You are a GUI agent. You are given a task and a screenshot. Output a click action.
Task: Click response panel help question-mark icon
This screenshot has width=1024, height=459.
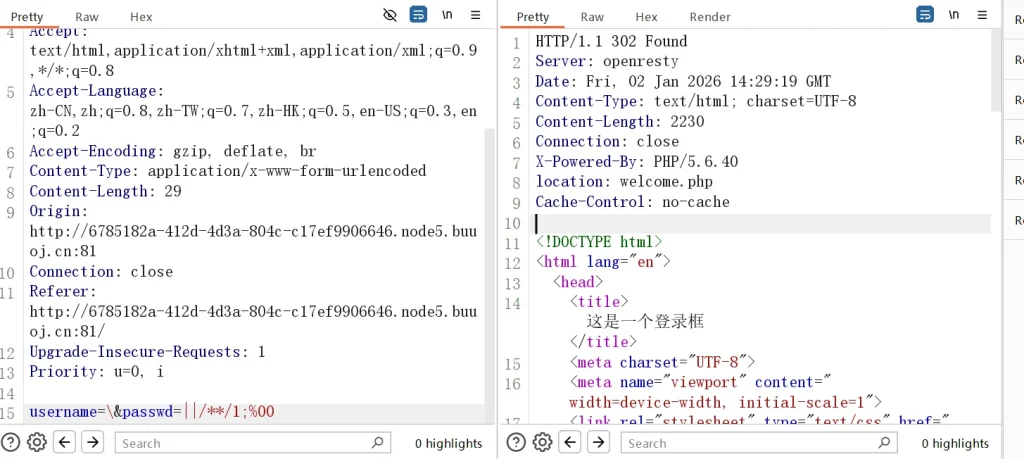(x=517, y=442)
